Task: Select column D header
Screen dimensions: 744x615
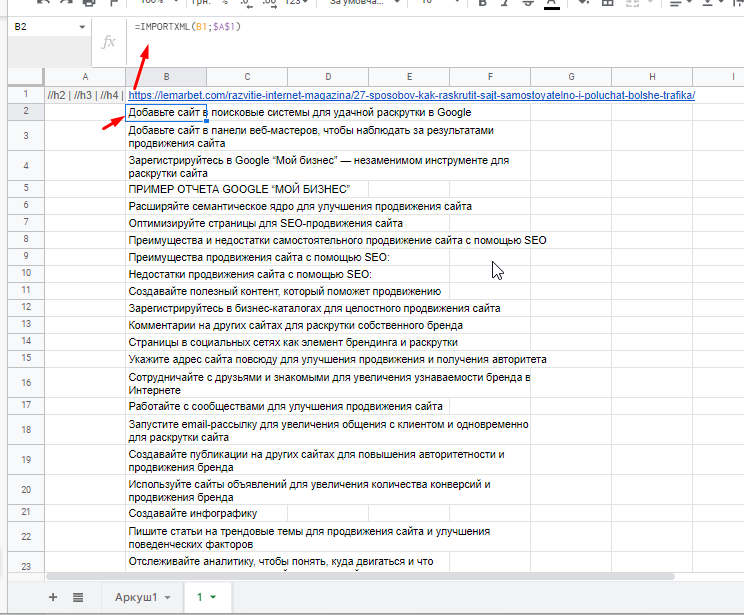Action: tap(327, 77)
